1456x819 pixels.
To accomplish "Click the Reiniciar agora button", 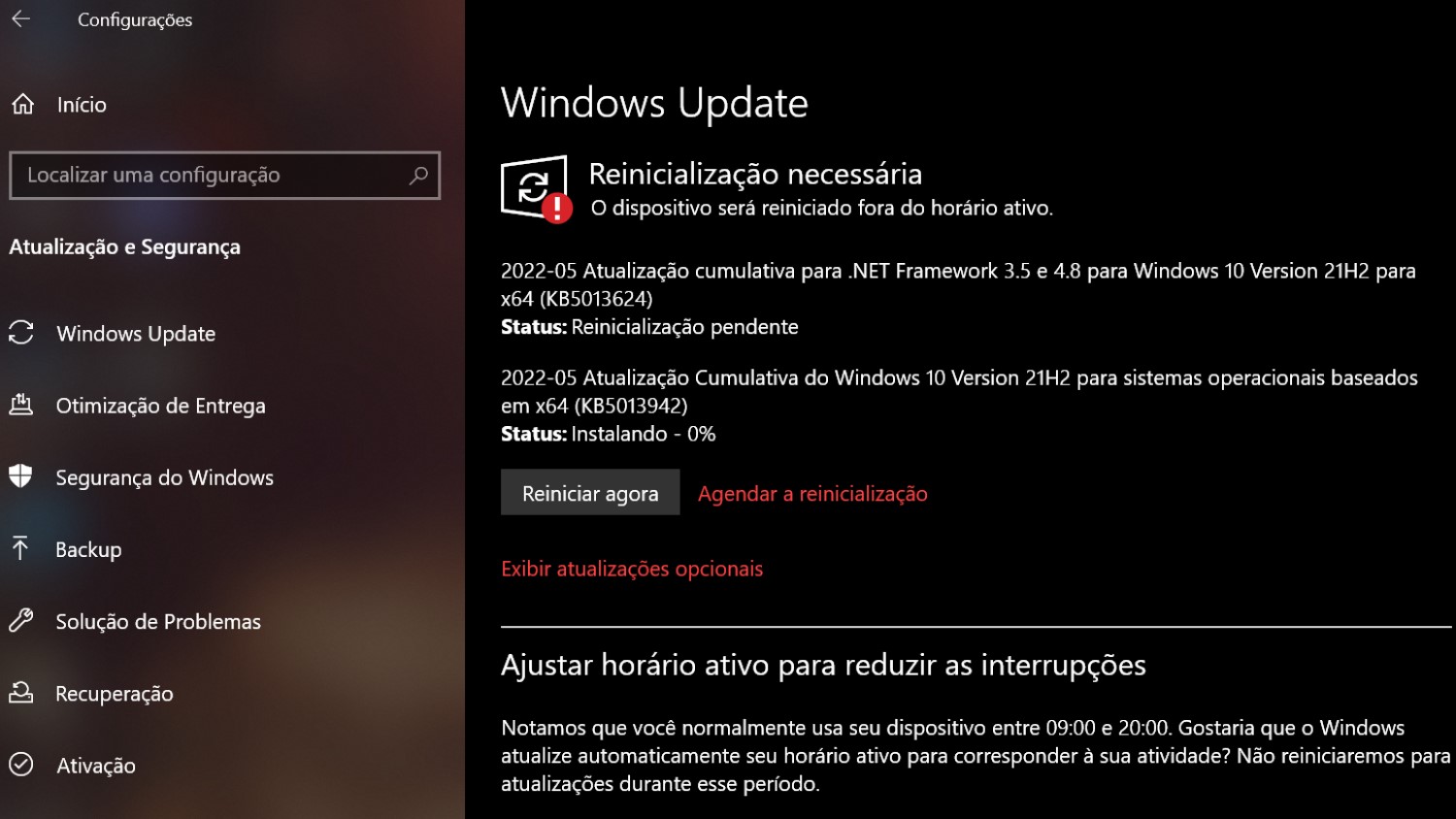I will [590, 493].
